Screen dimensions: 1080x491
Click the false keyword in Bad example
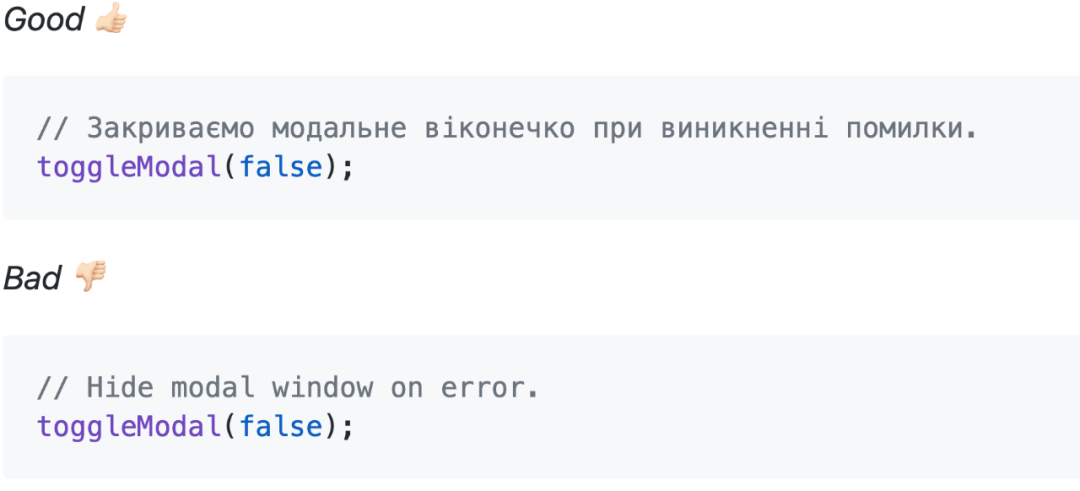(281, 427)
